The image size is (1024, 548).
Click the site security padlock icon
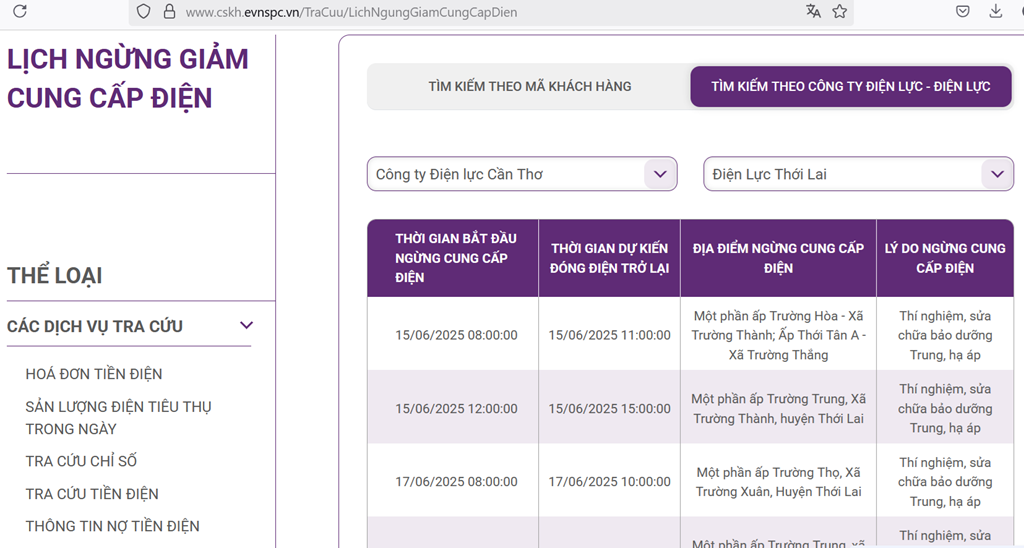169,12
